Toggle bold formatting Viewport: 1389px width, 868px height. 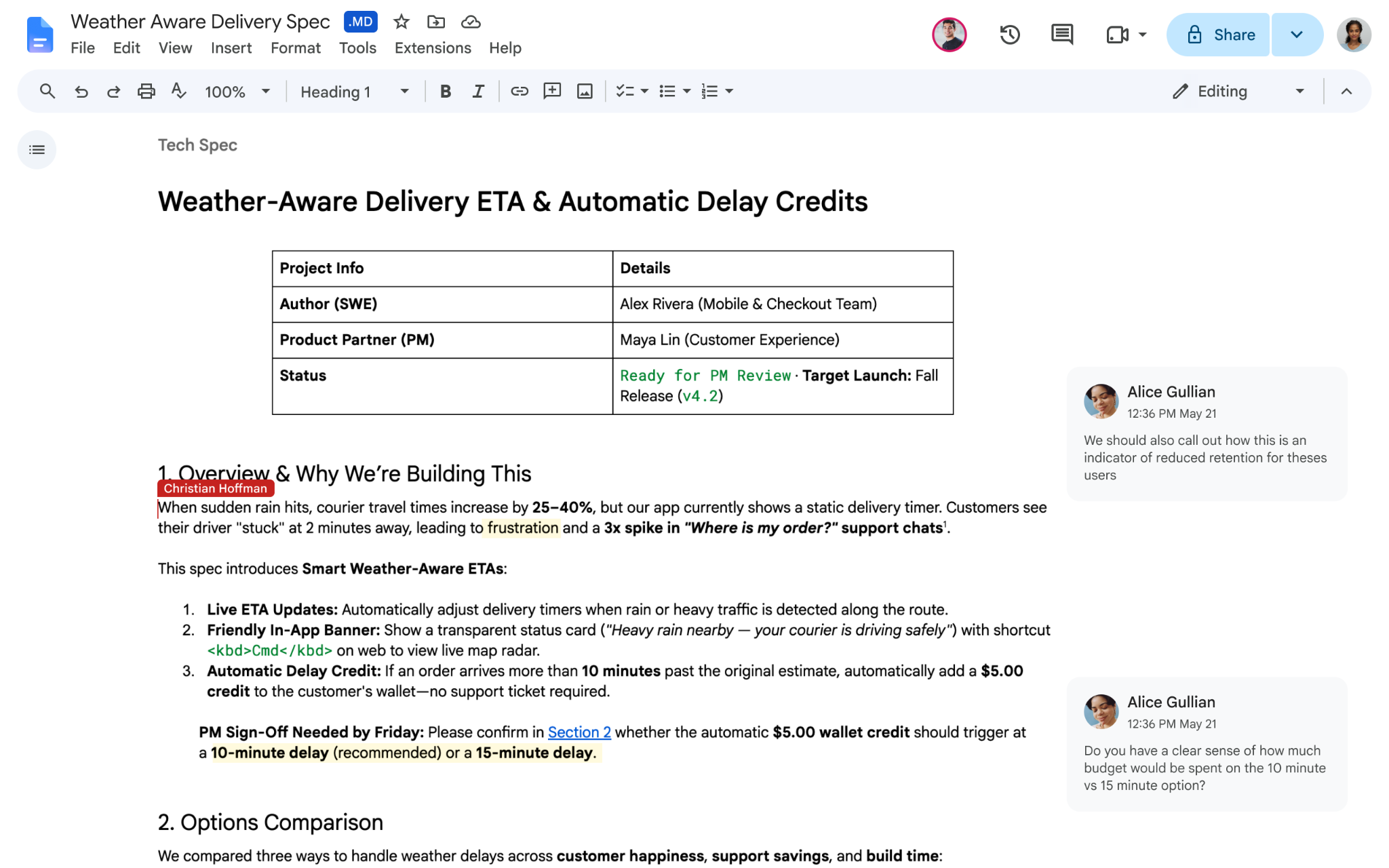point(446,91)
